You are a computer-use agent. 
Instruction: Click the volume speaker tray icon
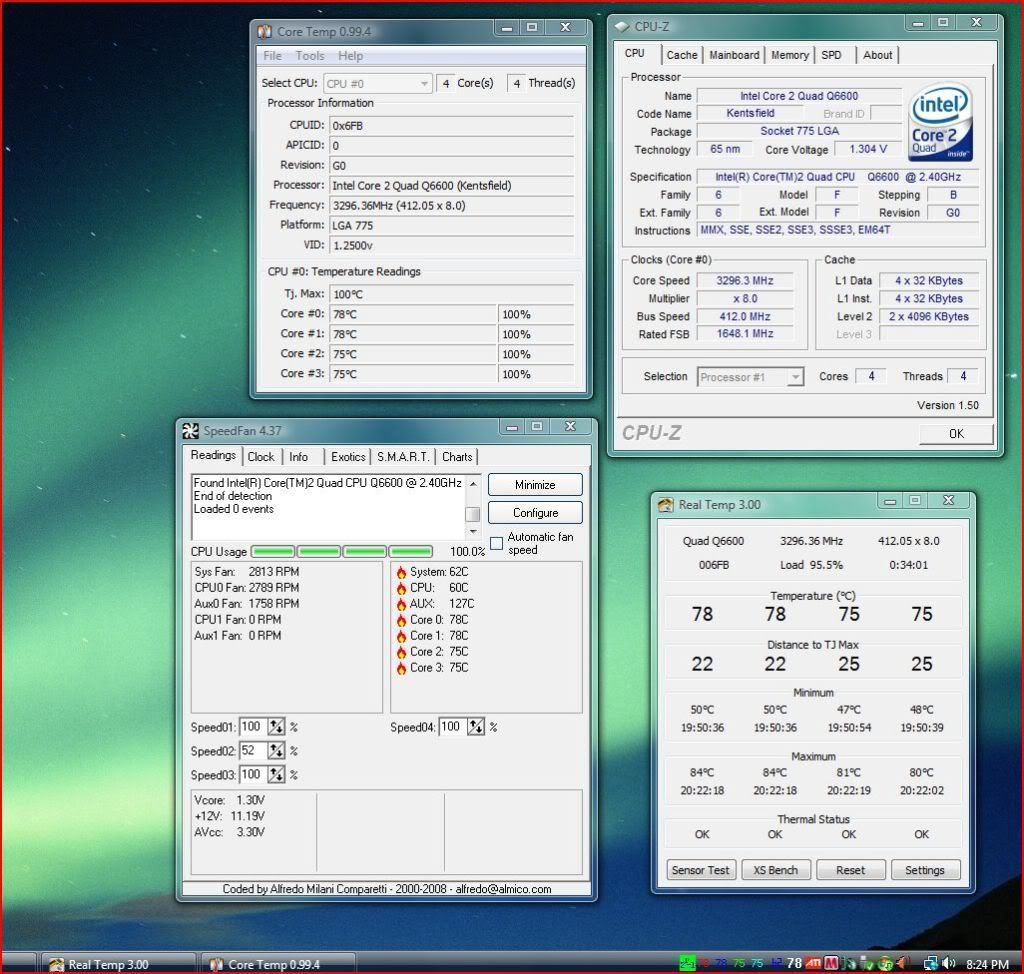949,964
